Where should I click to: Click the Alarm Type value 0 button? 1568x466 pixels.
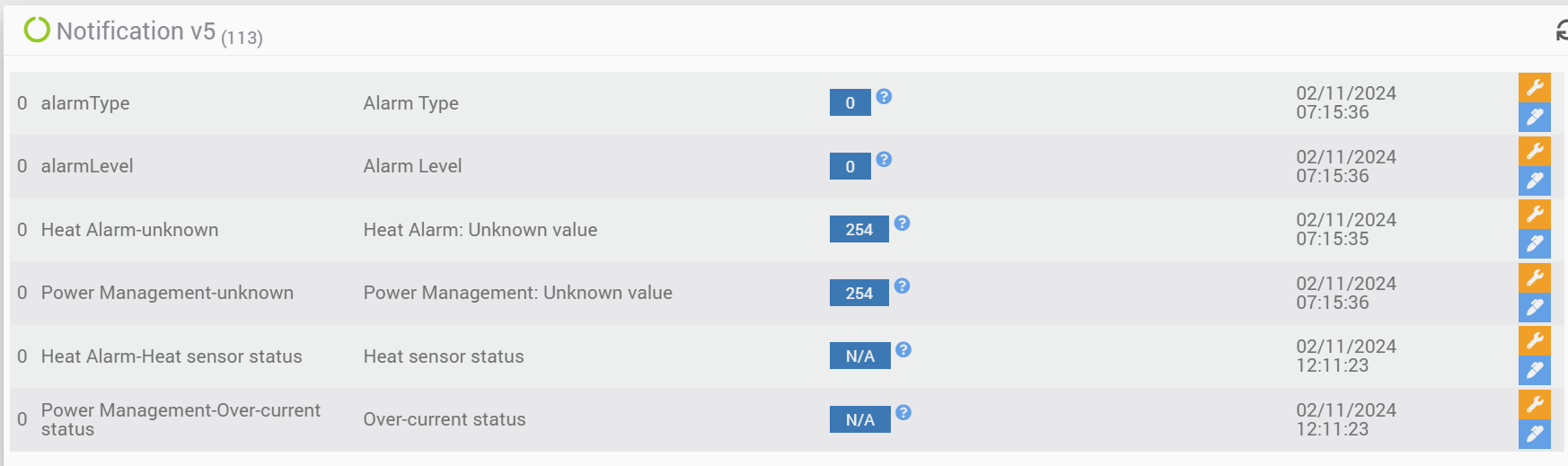tap(850, 103)
